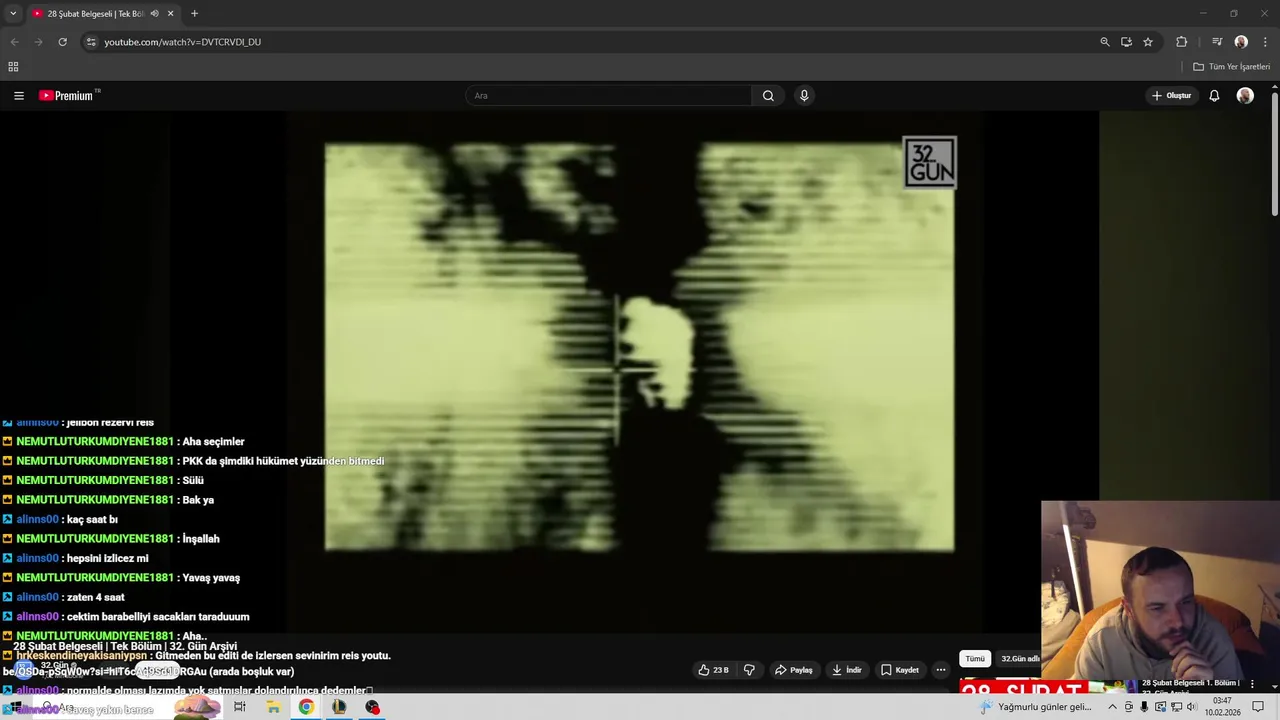
Task: Install app icon in address bar
Action: 1126,42
